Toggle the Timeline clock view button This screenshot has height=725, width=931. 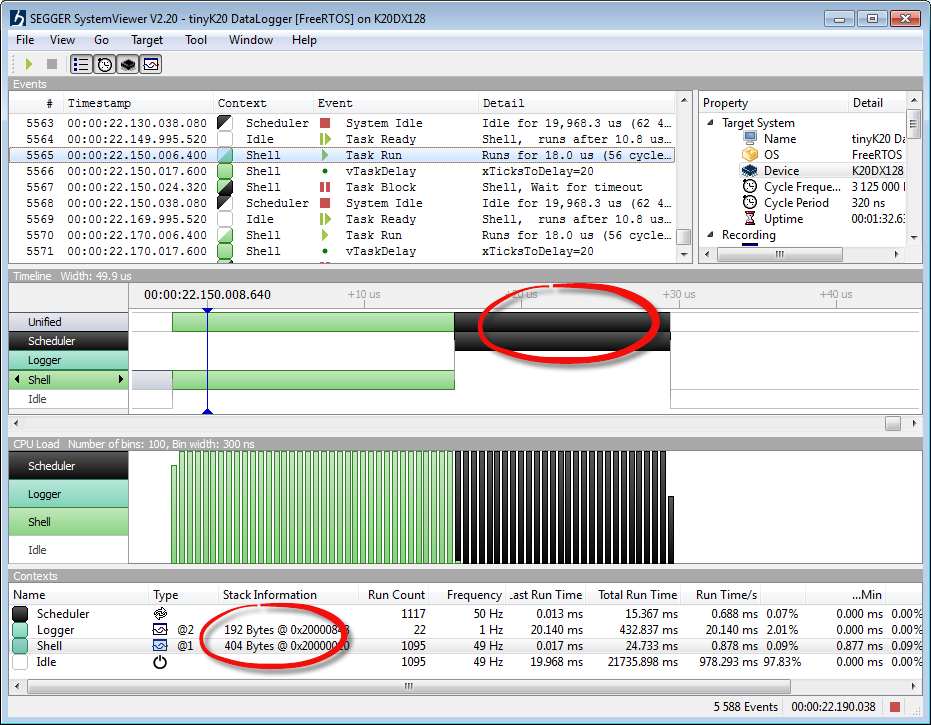click(x=105, y=64)
